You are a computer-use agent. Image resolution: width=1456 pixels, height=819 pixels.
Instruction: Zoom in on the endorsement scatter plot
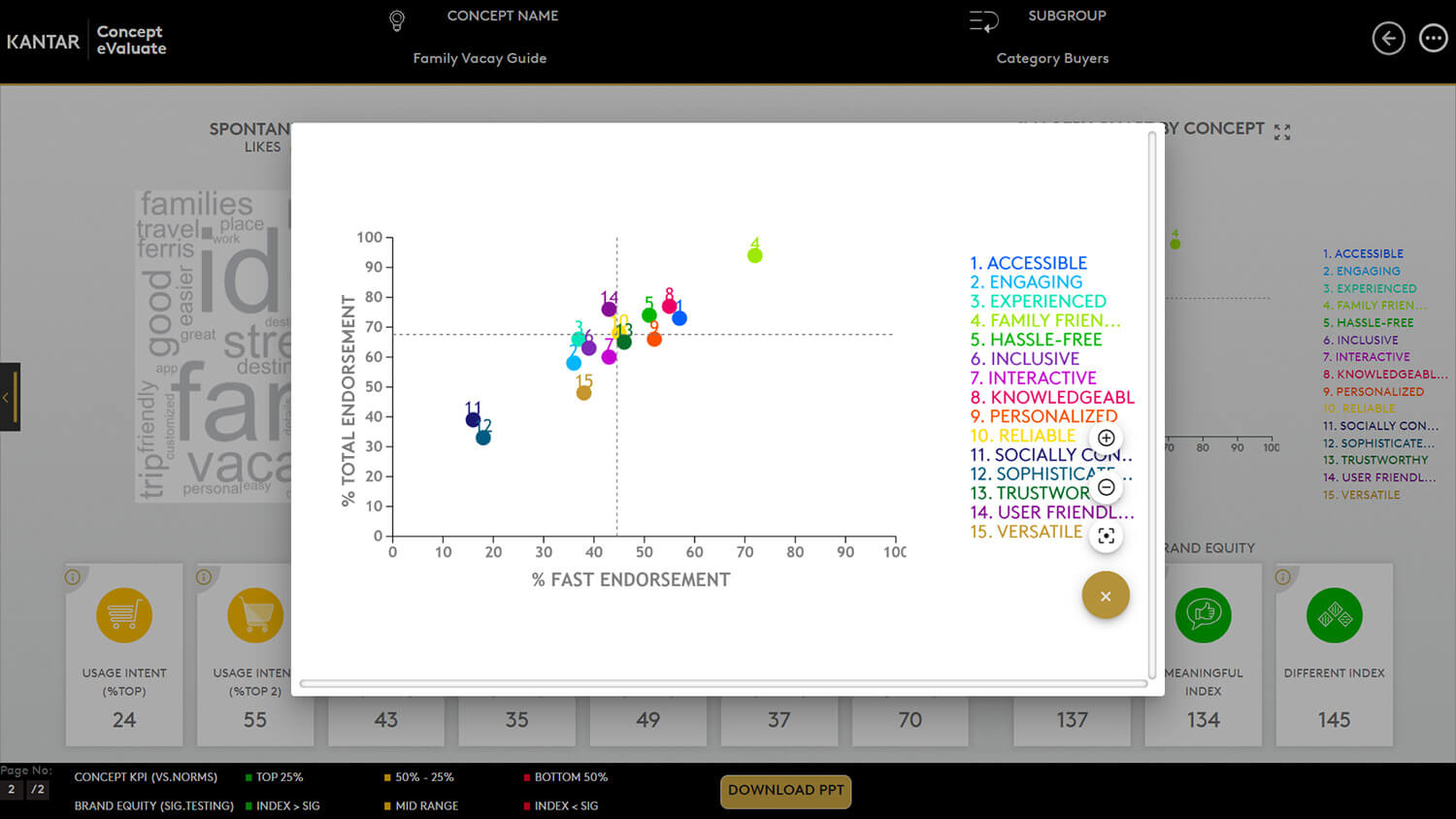coord(1106,438)
